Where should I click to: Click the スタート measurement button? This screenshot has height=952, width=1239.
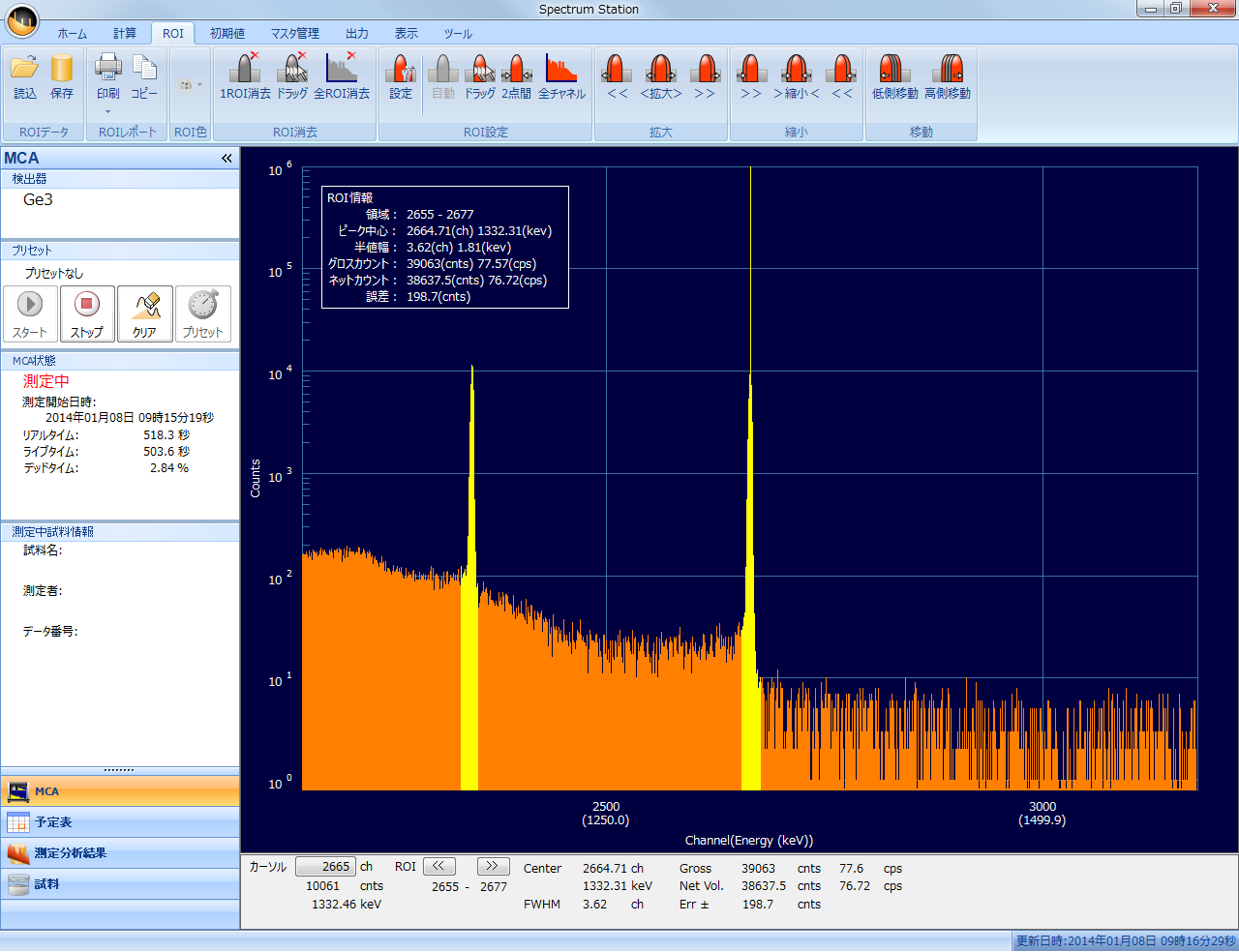coord(30,313)
